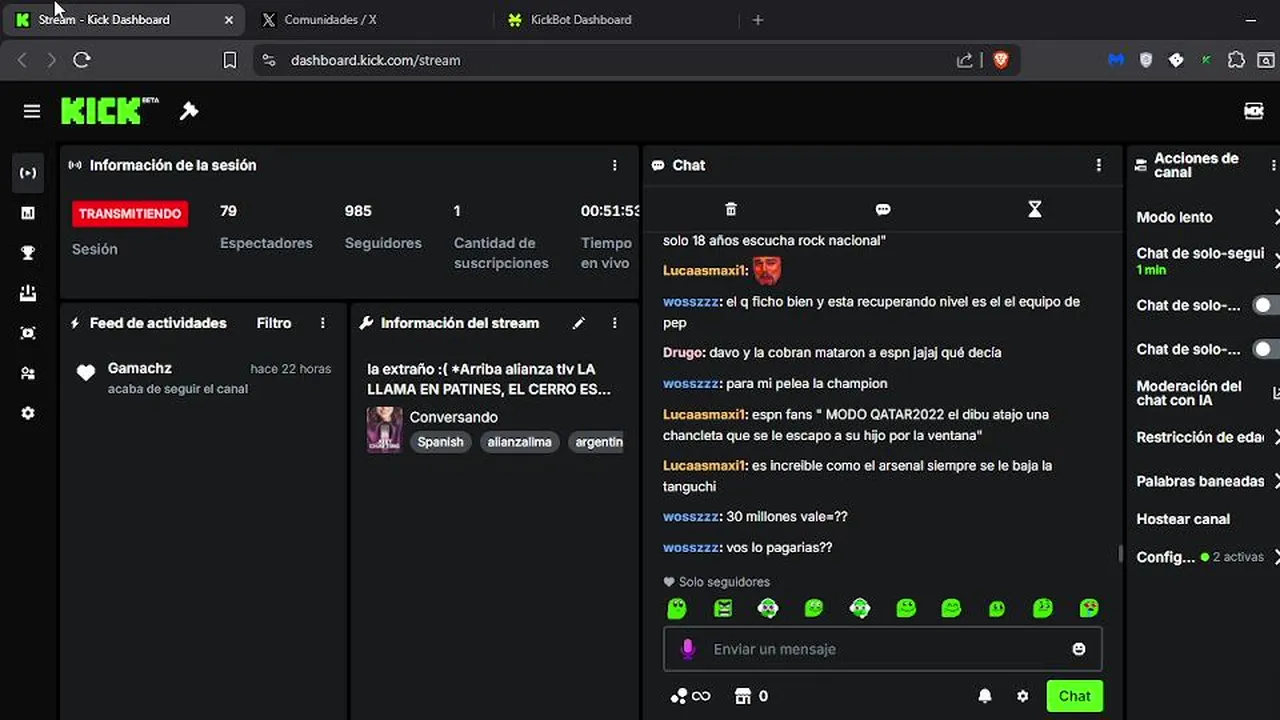Click username Drugo in chat
The image size is (1280, 720).
point(684,352)
